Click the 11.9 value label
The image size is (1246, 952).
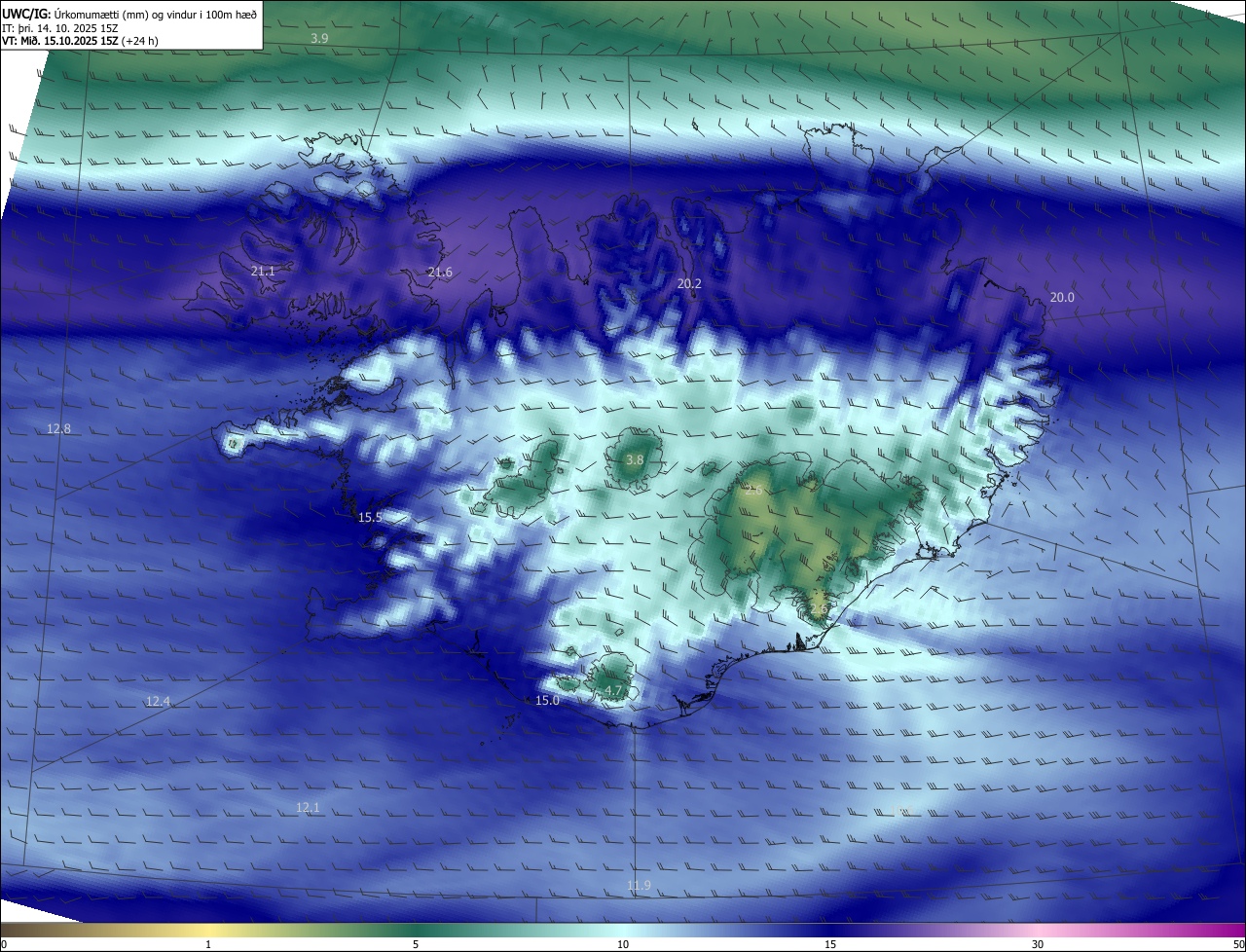coord(639,886)
